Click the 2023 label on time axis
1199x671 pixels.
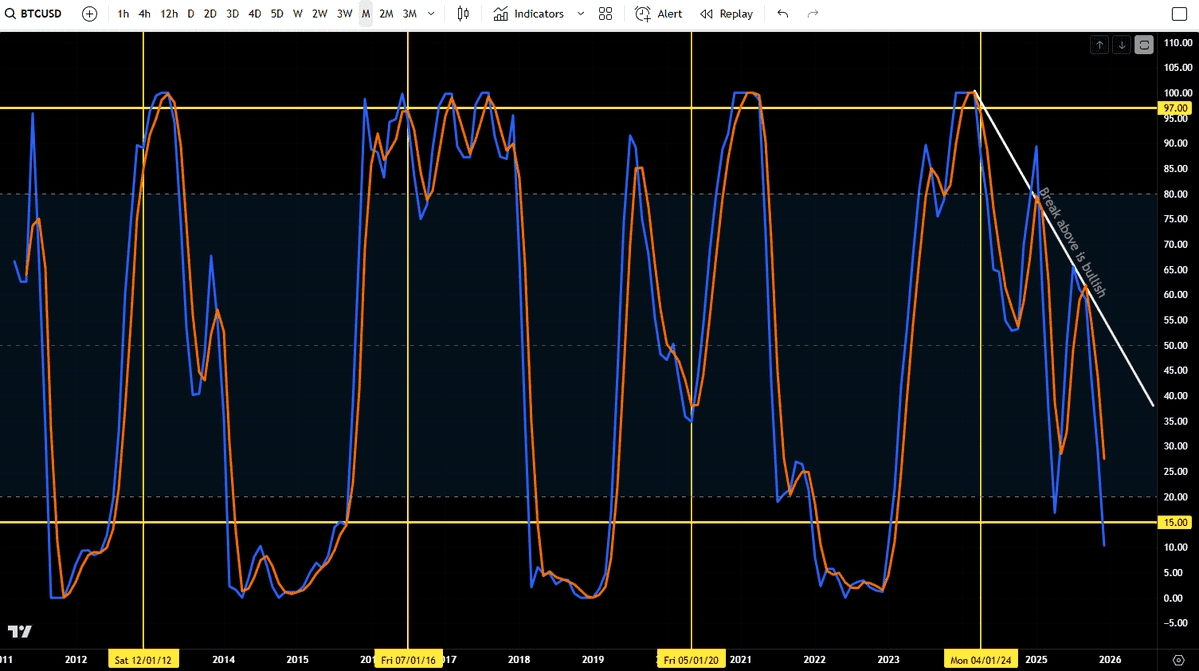click(889, 660)
